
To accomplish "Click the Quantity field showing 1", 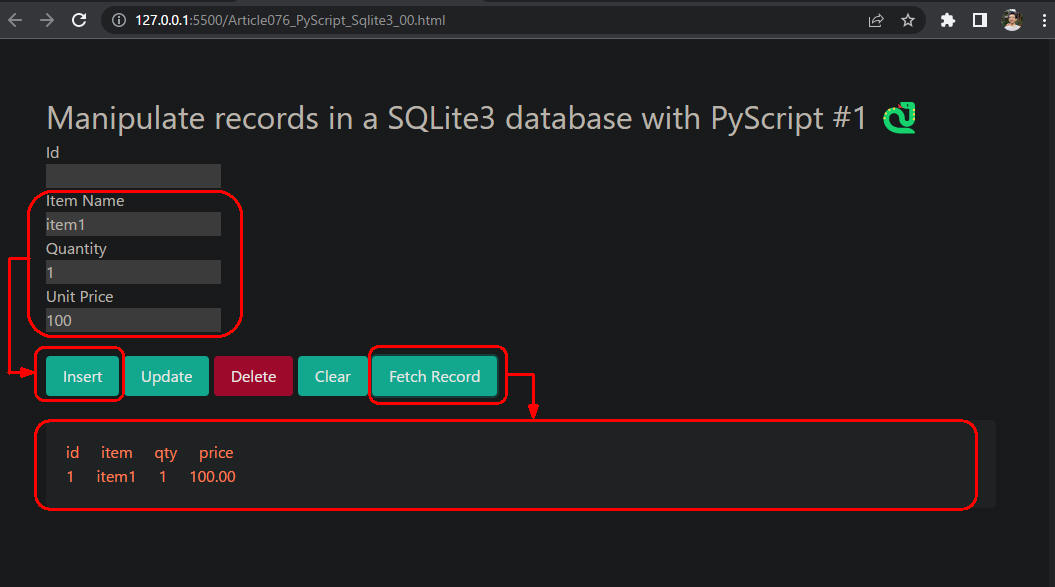I will tap(133, 272).
